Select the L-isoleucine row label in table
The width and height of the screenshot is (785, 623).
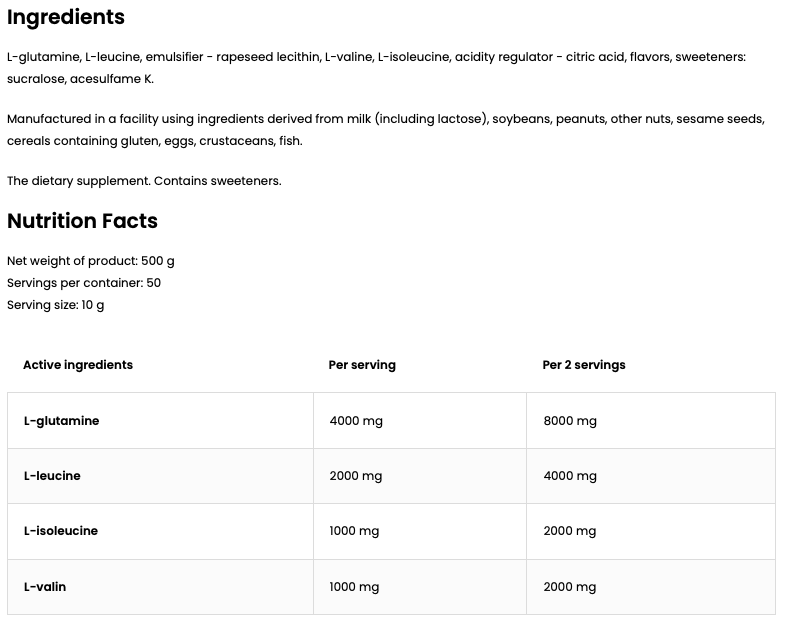click(x=60, y=531)
